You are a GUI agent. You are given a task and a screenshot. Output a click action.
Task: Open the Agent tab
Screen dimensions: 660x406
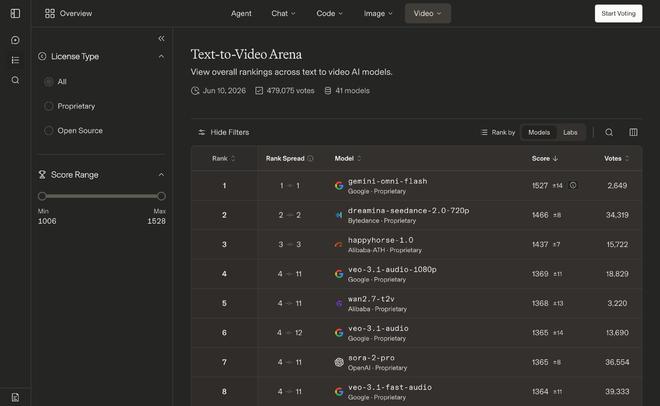(241, 13)
